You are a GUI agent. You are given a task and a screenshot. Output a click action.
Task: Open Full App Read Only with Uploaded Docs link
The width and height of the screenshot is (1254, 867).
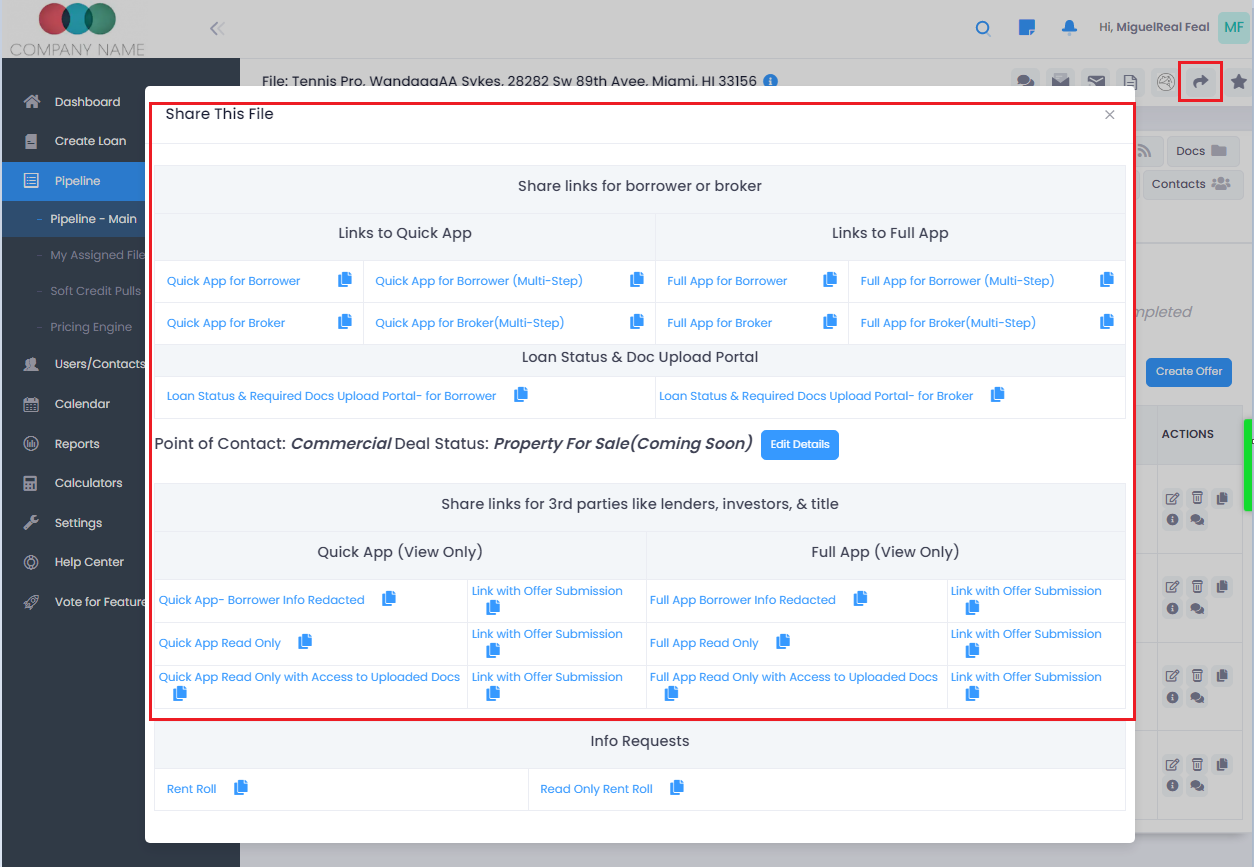(794, 677)
